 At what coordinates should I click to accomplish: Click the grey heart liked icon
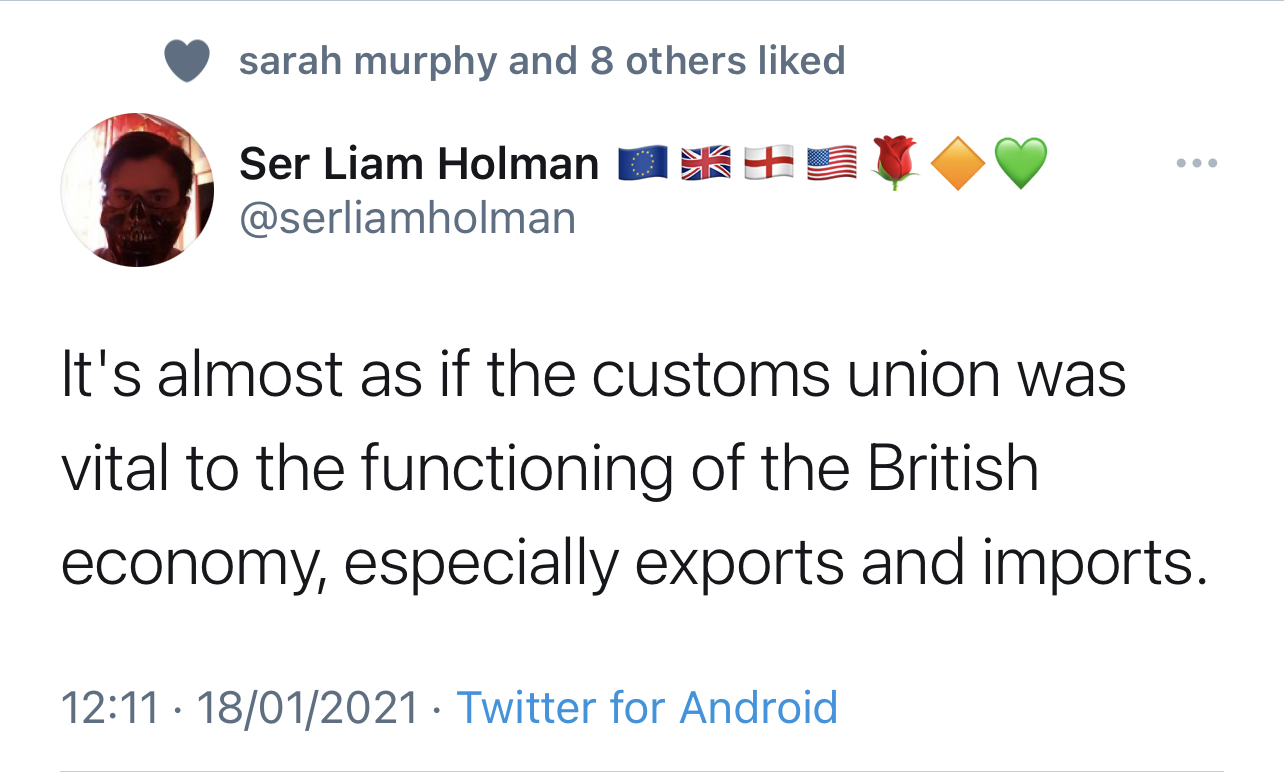(x=187, y=62)
